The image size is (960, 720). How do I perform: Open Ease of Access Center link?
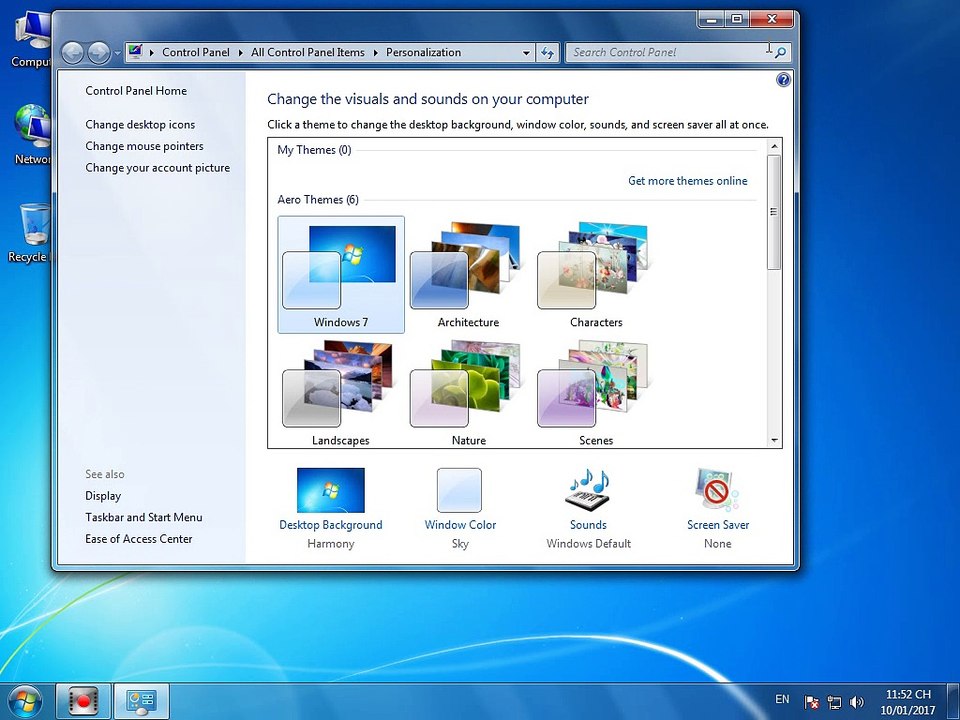[x=139, y=539]
